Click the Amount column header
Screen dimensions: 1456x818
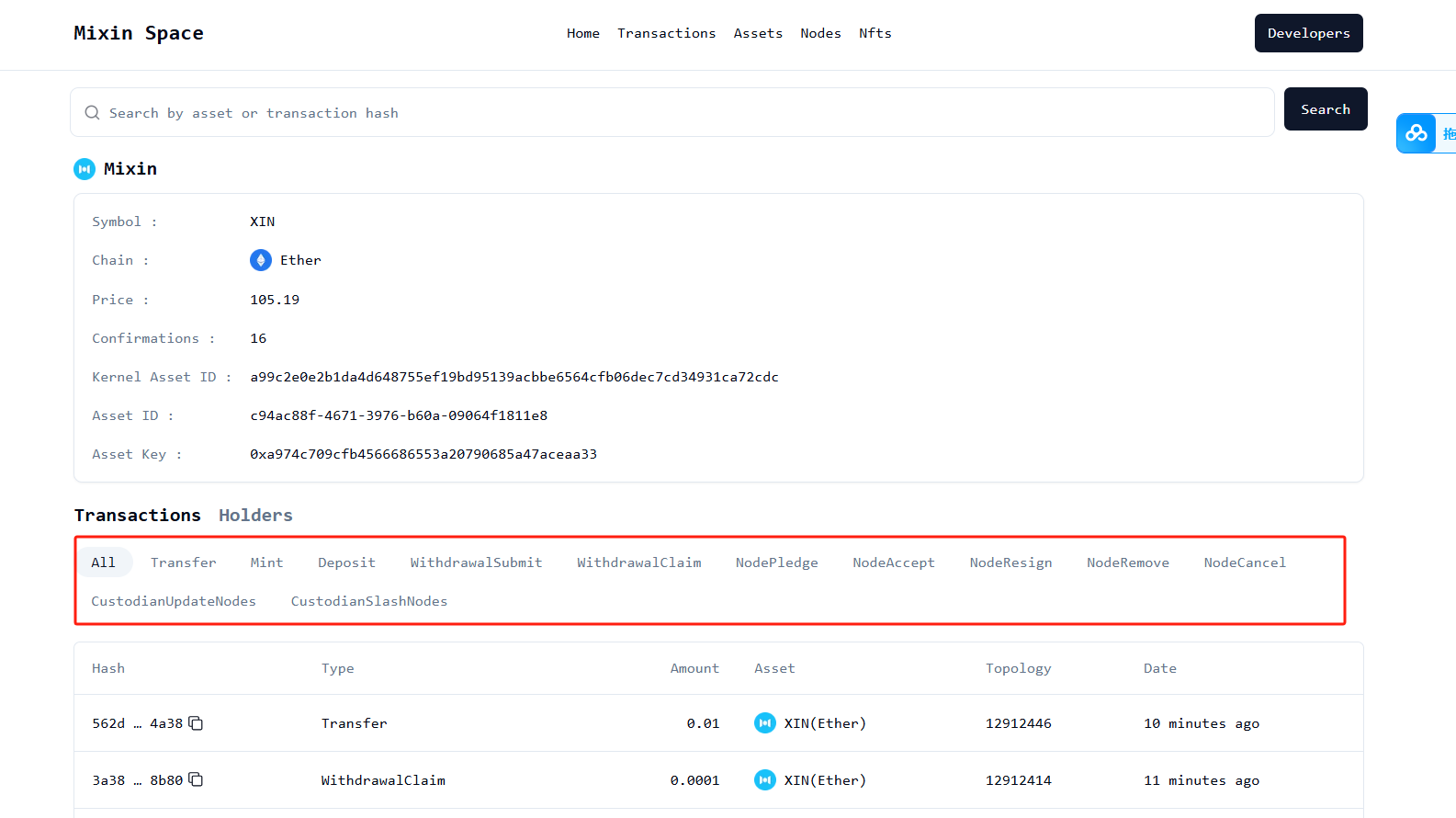pos(694,668)
